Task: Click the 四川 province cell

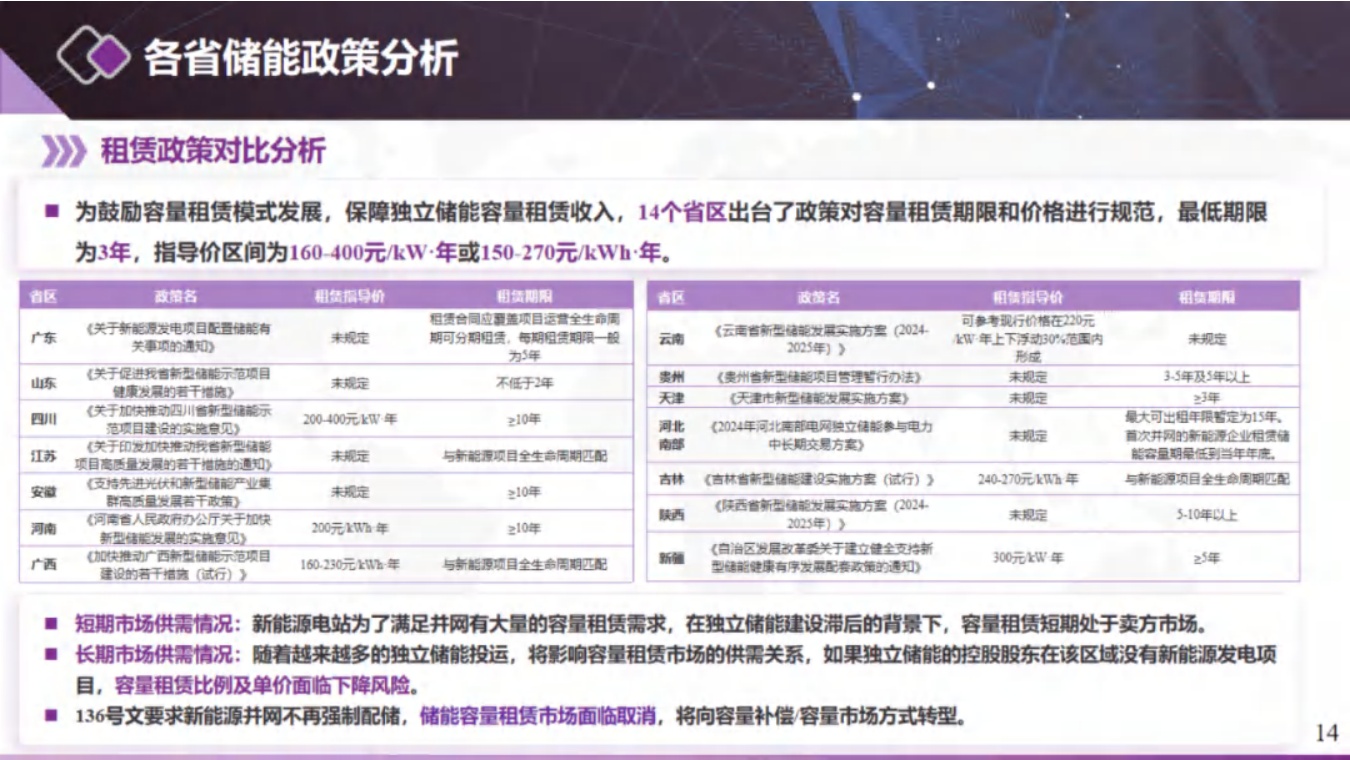Action: (x=44, y=419)
